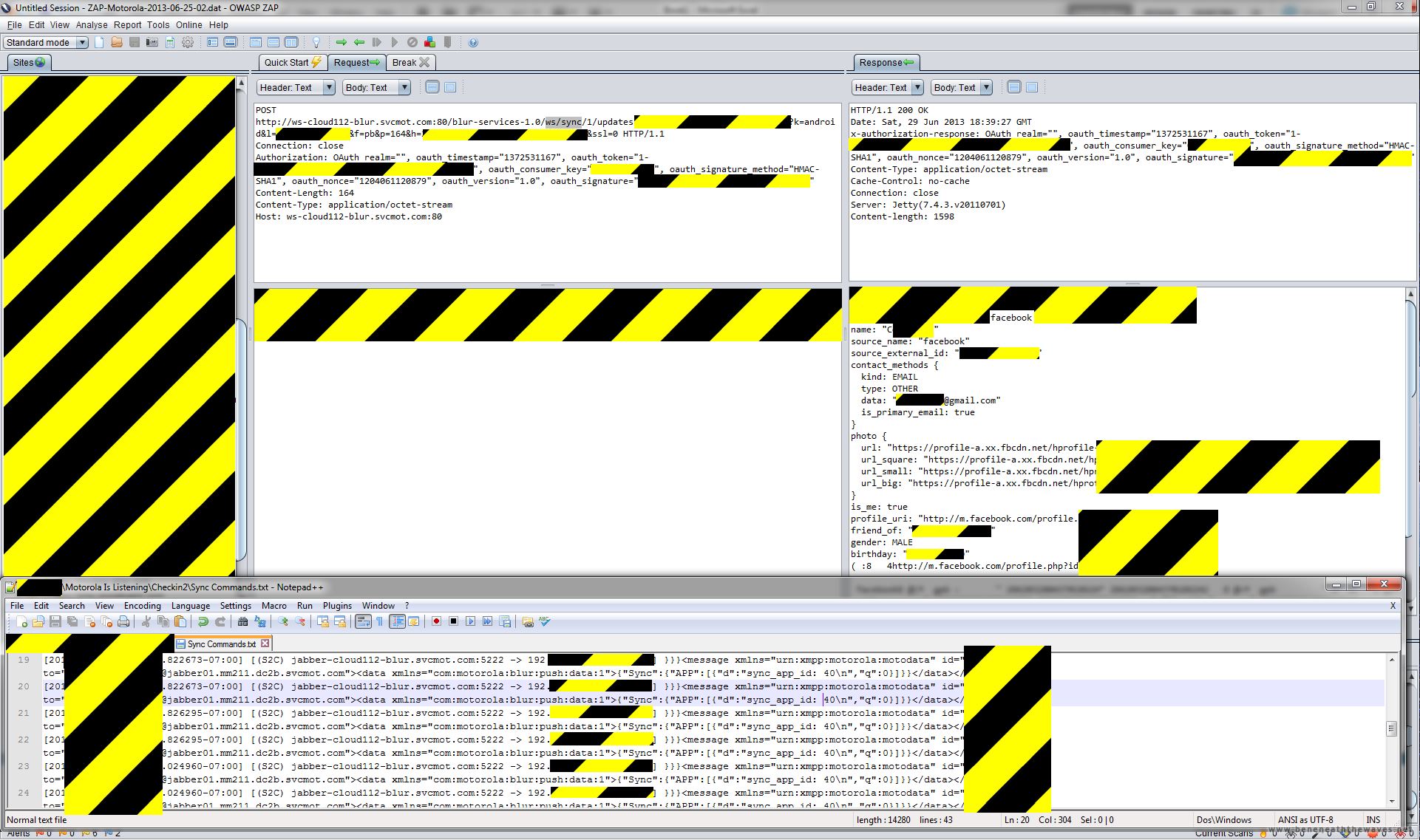The width and height of the screenshot is (1420, 840).
Task: Switch to Quick Start tab
Action: coord(293,63)
